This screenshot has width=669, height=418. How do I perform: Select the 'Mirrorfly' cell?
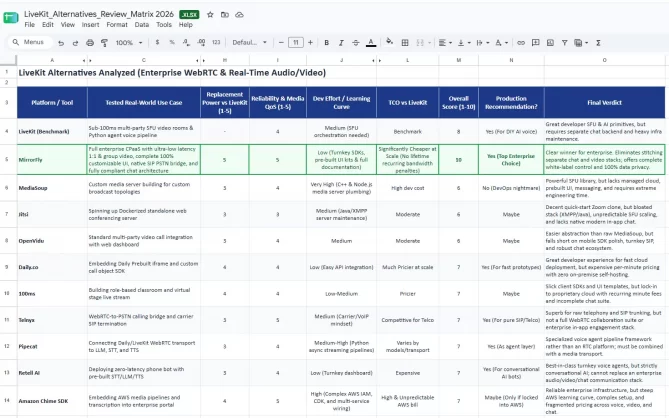click(52, 160)
